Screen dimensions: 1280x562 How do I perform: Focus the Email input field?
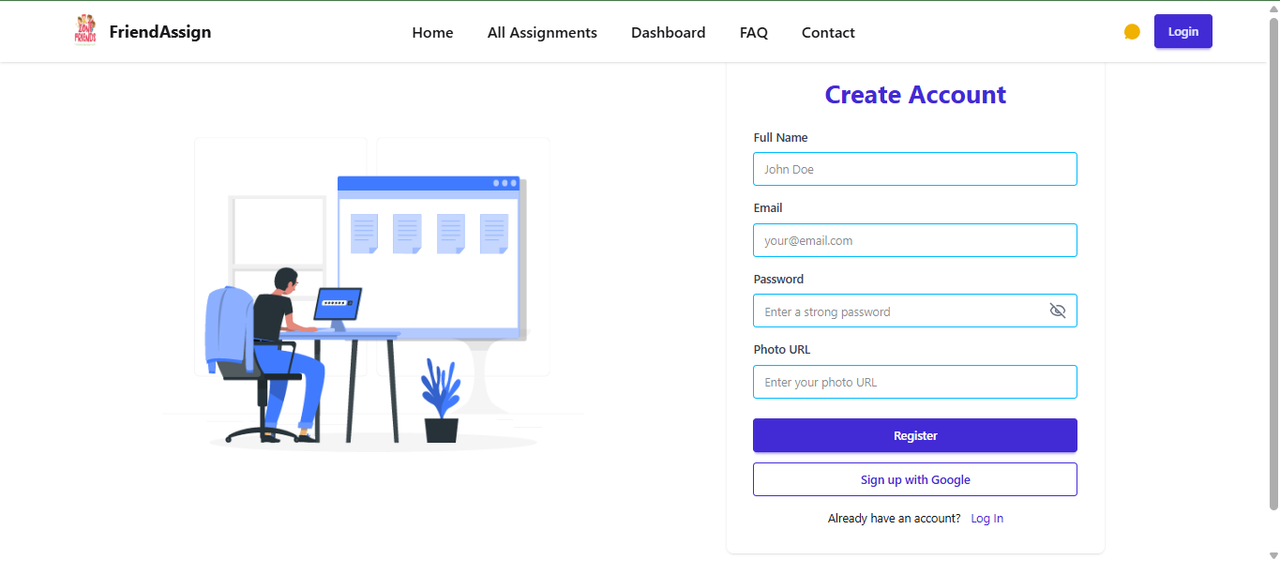coord(915,240)
